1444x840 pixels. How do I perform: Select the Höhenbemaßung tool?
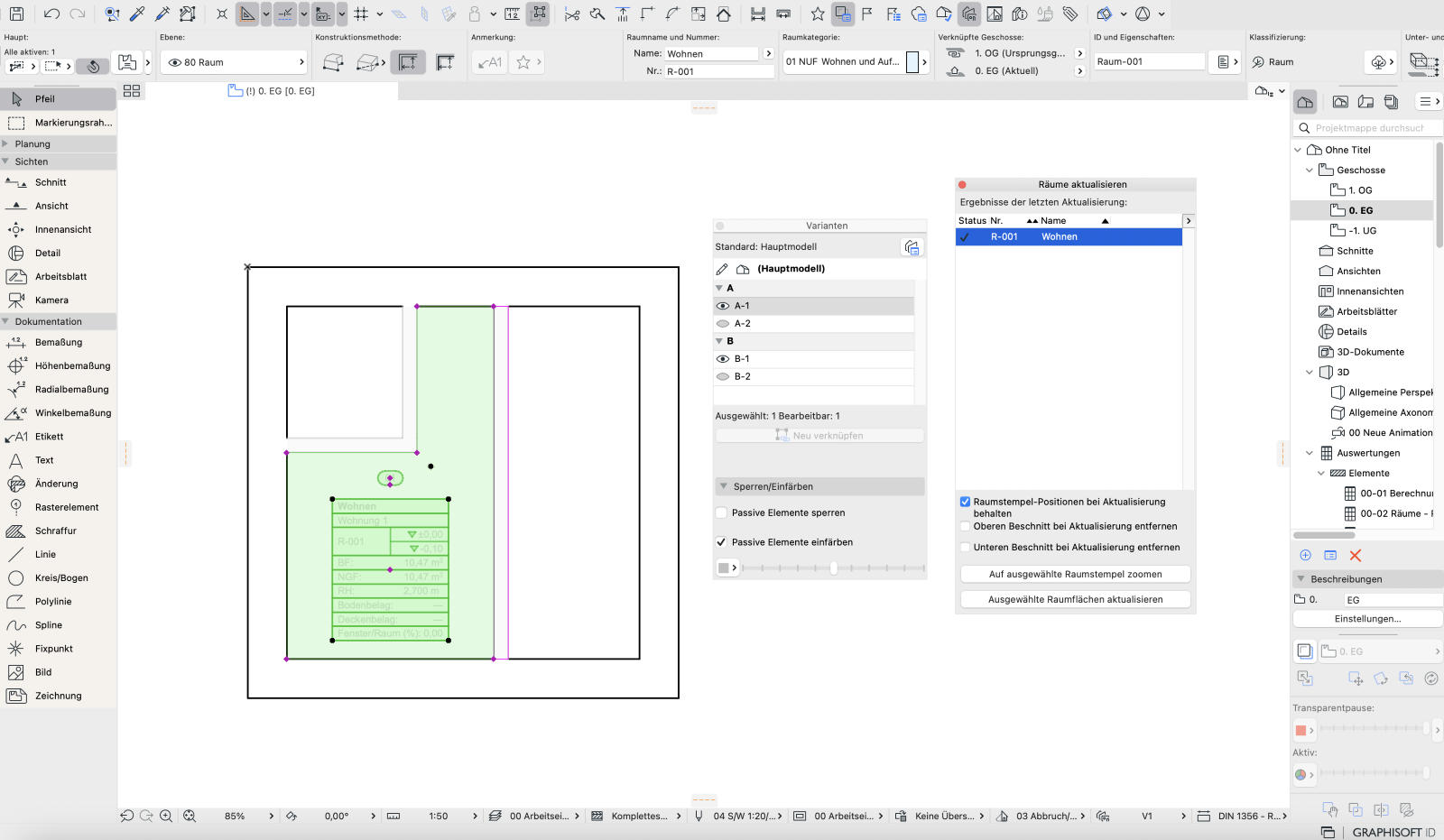pyautogui.click(x=58, y=365)
